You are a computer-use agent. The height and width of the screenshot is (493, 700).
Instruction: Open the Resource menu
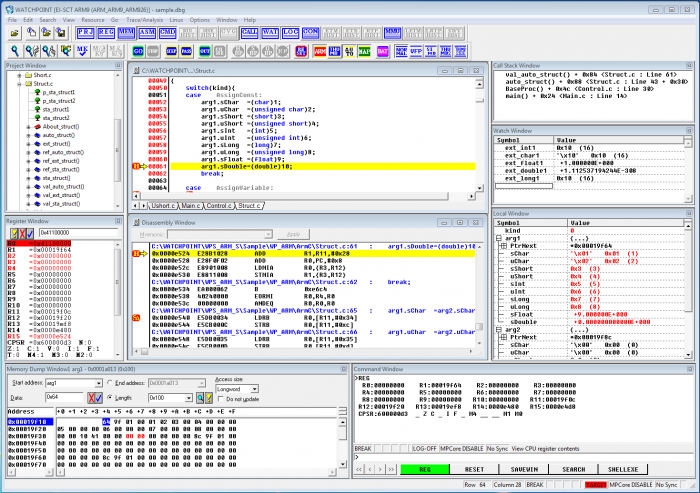(x=93, y=20)
